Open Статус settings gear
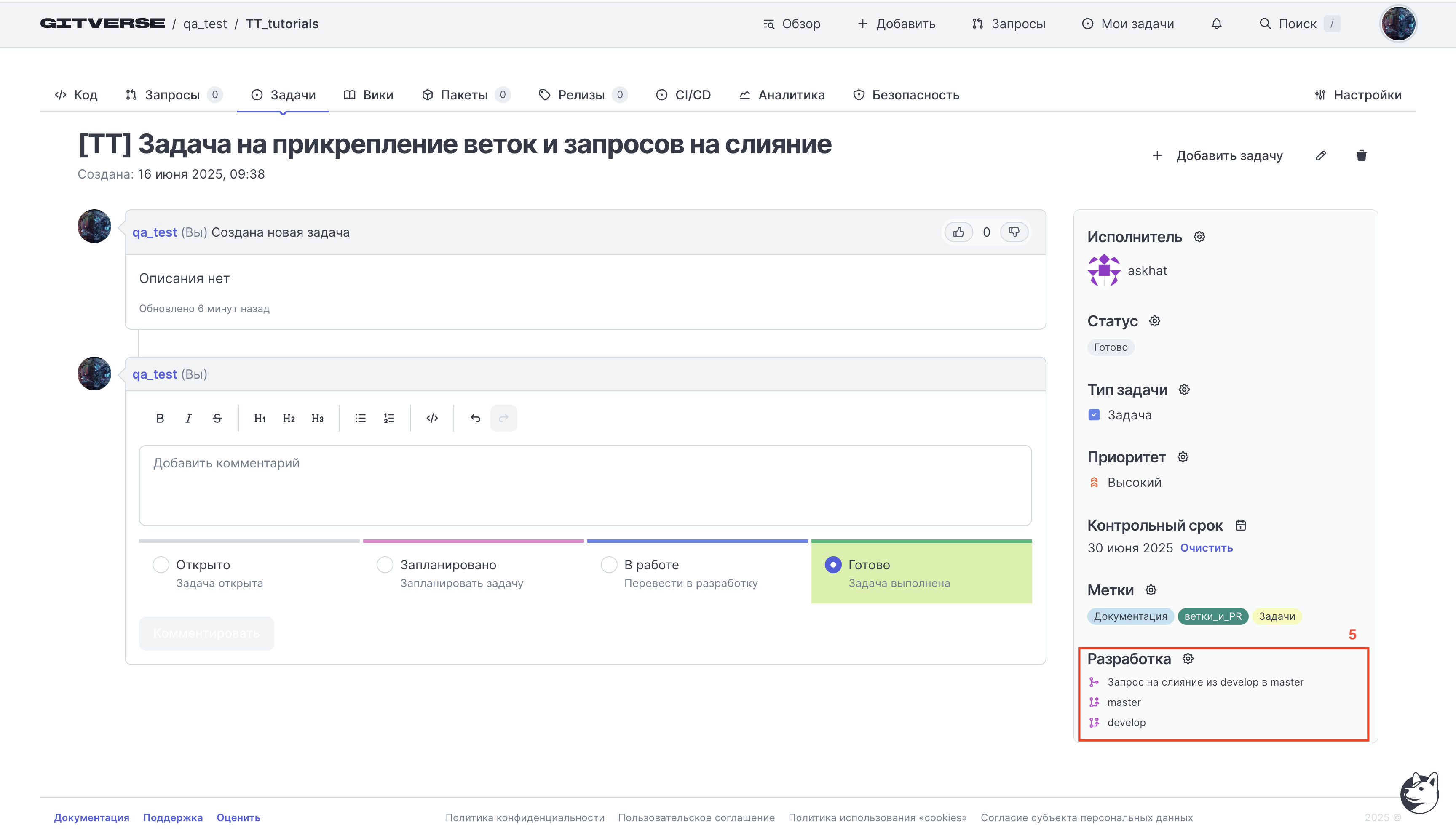Viewport: 1456px width, 838px height. click(1154, 321)
